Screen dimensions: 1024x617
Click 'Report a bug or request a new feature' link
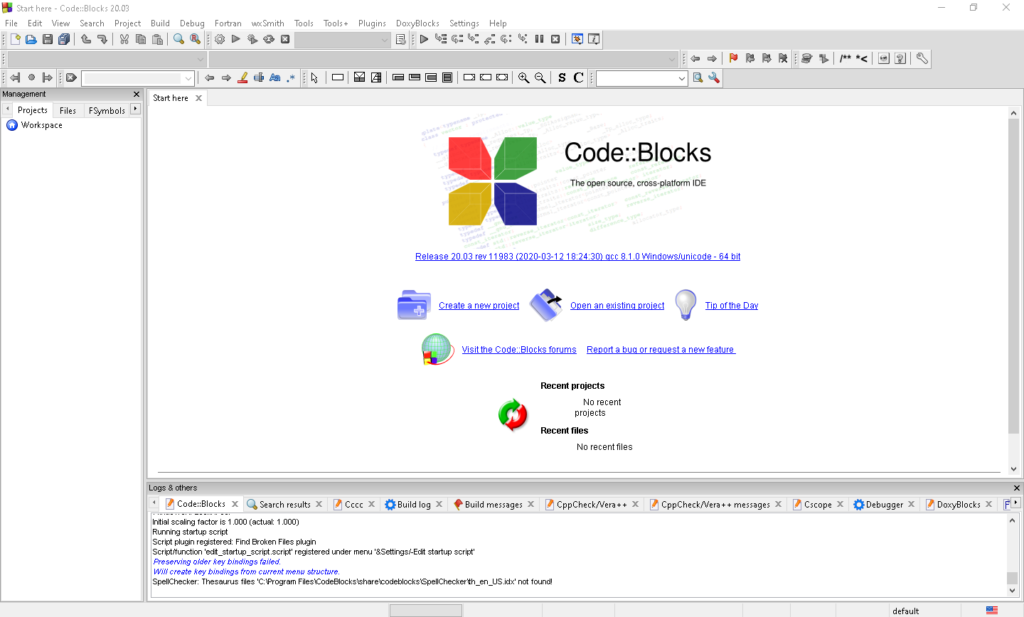coord(661,349)
